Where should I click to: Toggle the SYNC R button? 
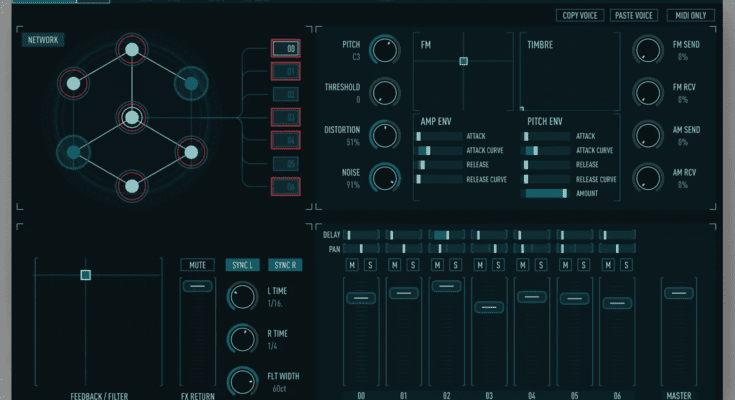click(x=285, y=265)
